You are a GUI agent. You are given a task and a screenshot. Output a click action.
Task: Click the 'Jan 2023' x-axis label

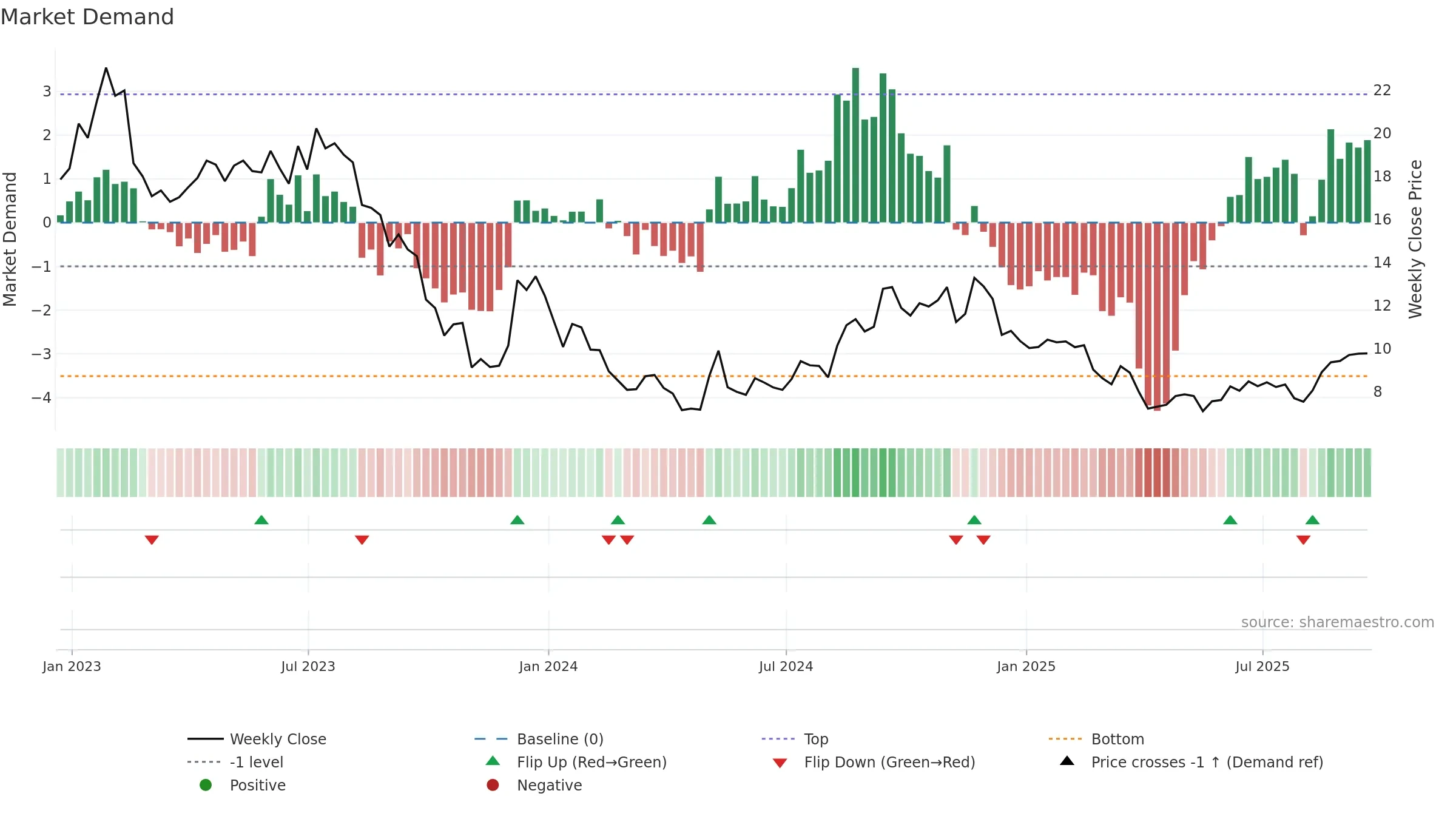coord(72,666)
